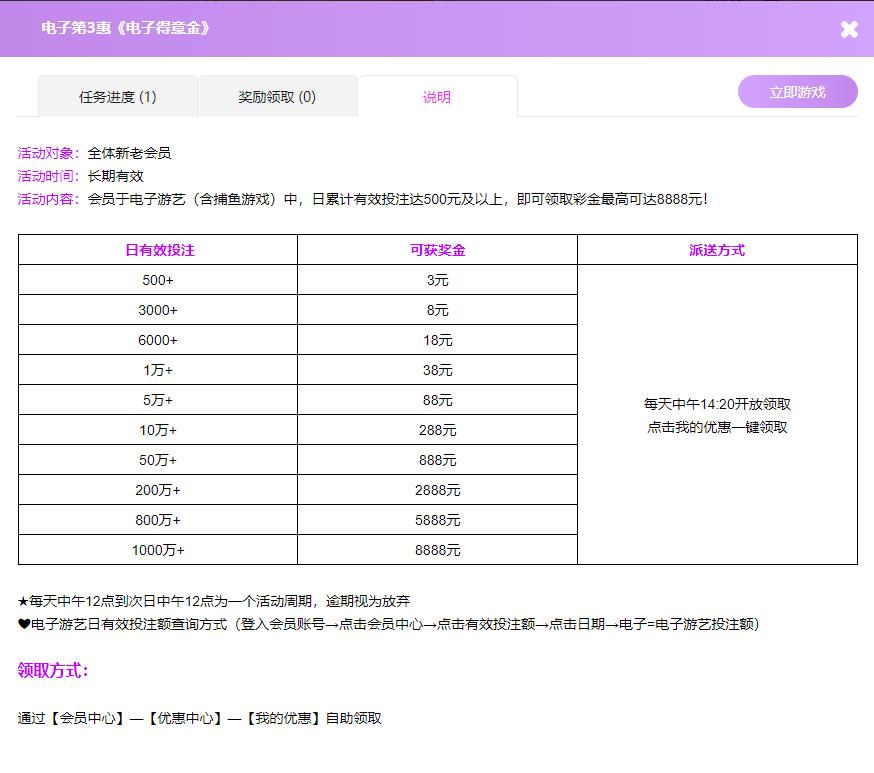Screen dimensions: 874x773
Task: Click the 1万+ row in the table
Action: coord(158,370)
